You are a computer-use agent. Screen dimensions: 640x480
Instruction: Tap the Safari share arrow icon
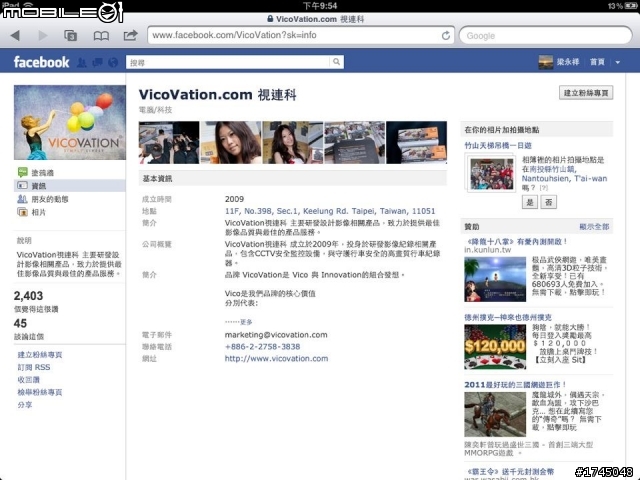pos(130,35)
